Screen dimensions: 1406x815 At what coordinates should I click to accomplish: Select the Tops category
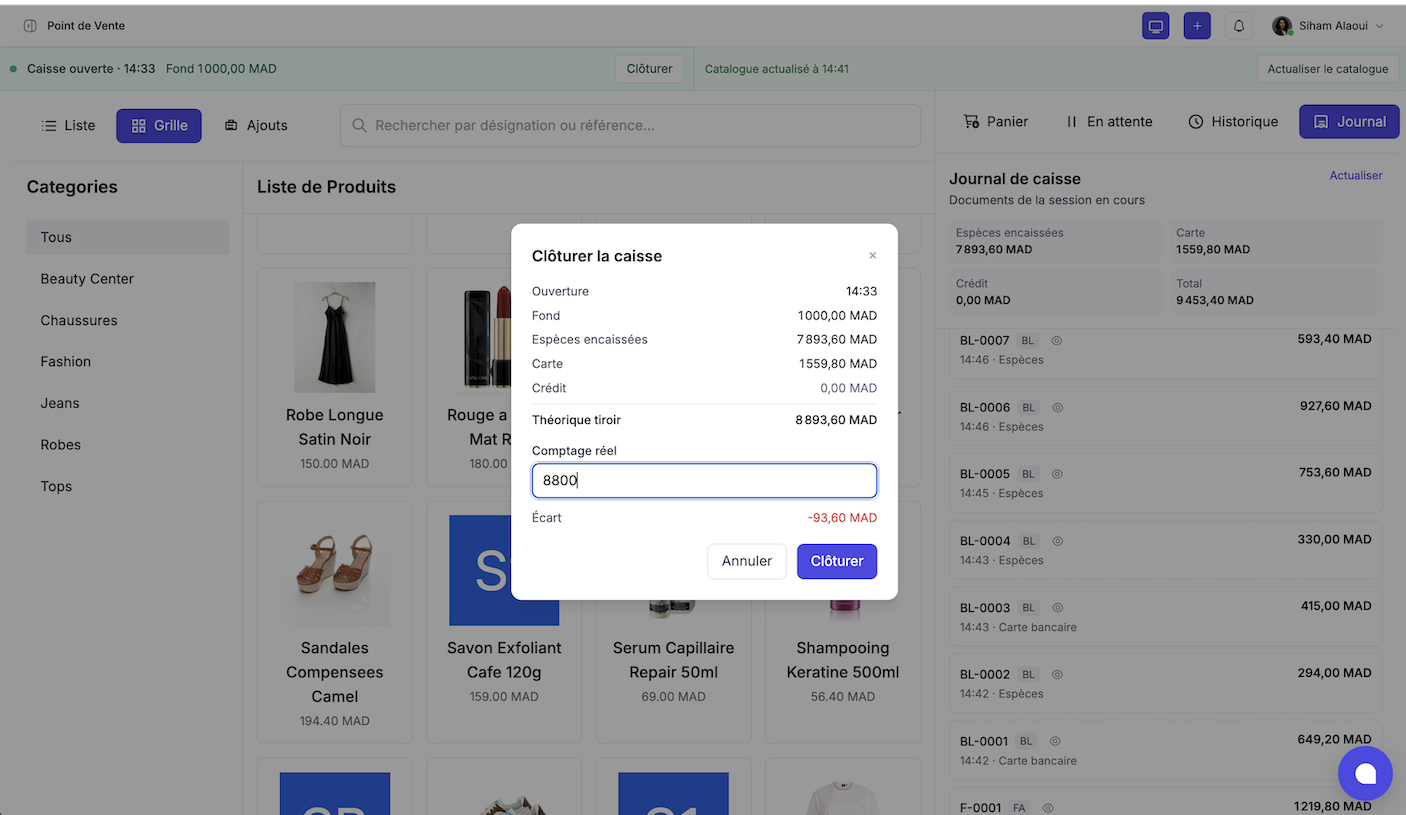point(128,487)
